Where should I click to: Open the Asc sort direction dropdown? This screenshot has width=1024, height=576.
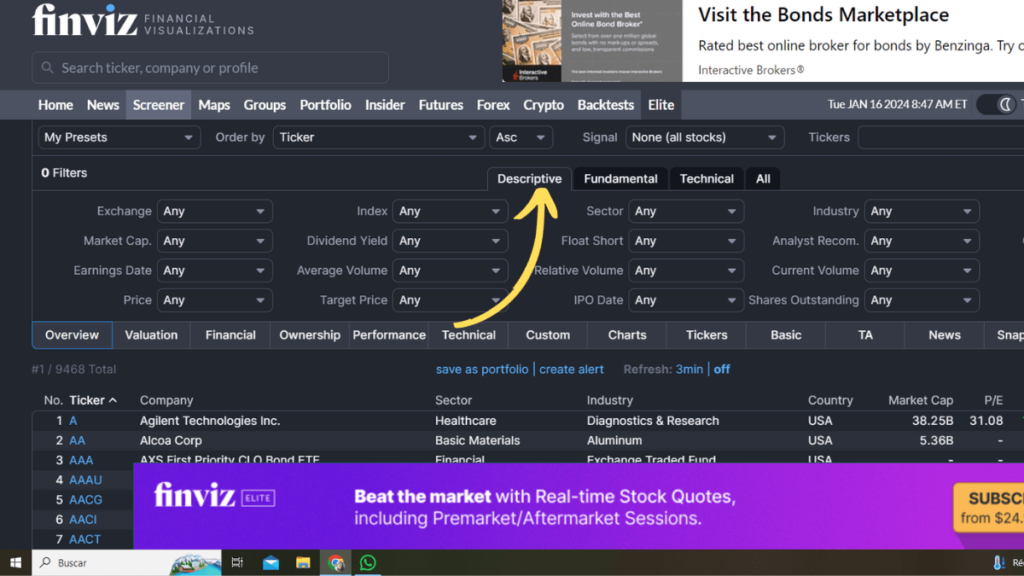click(x=520, y=138)
